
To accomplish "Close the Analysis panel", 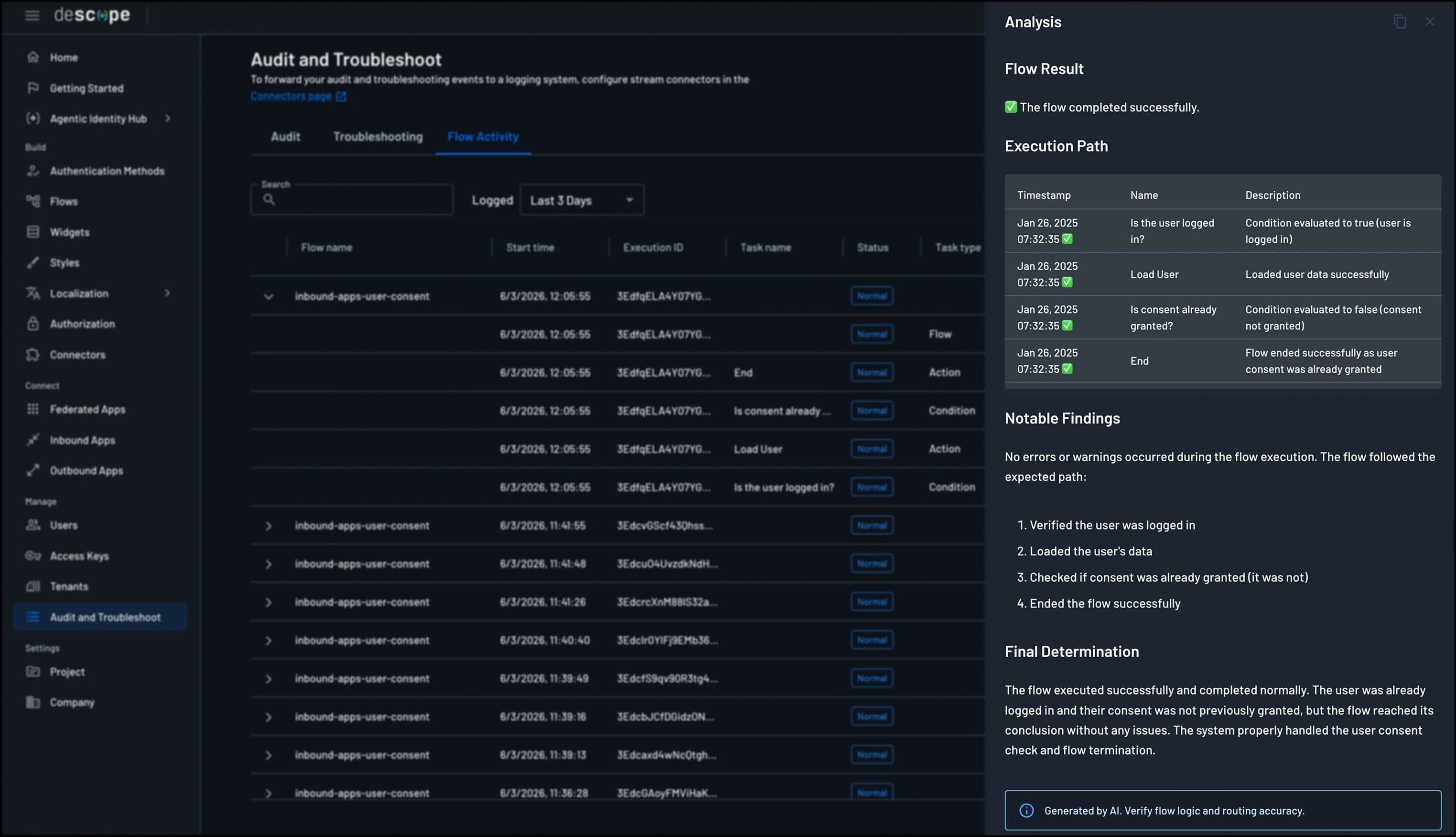I will pyautogui.click(x=1430, y=22).
